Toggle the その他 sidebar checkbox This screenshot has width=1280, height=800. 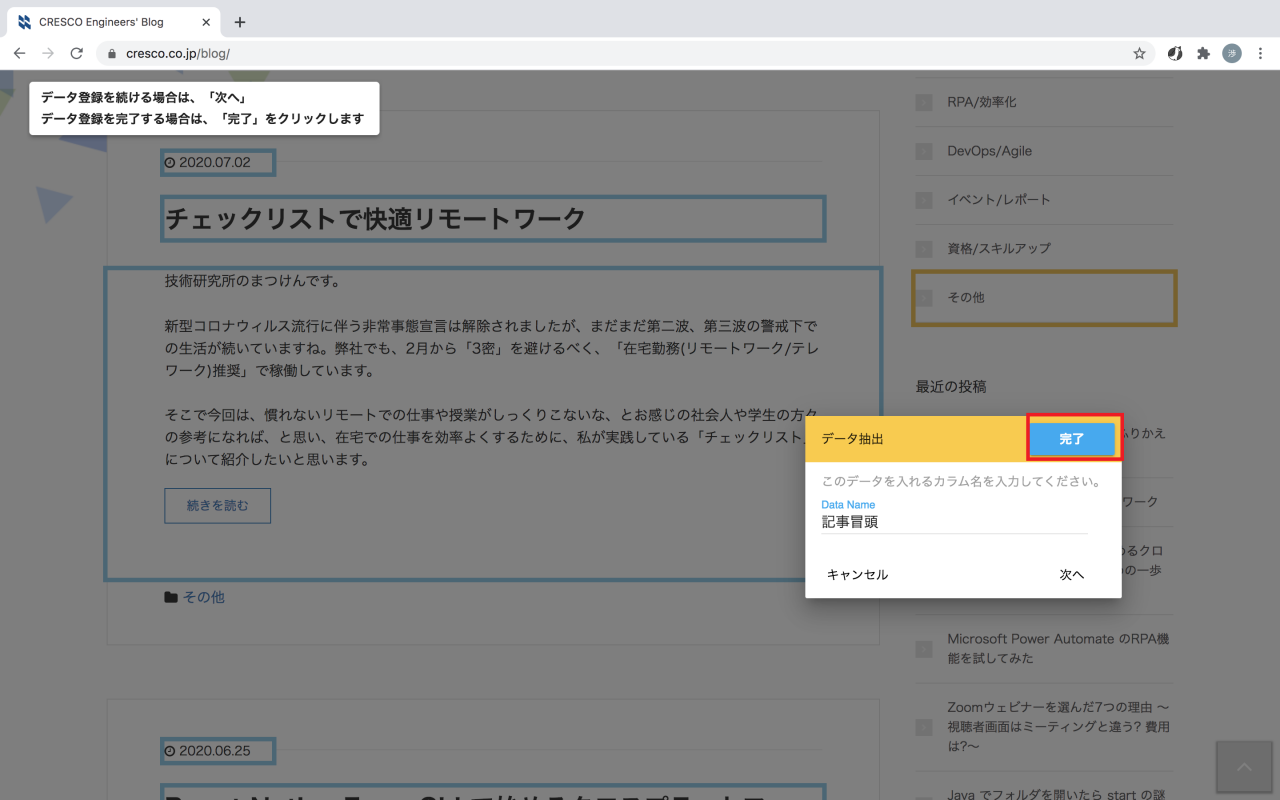click(924, 297)
